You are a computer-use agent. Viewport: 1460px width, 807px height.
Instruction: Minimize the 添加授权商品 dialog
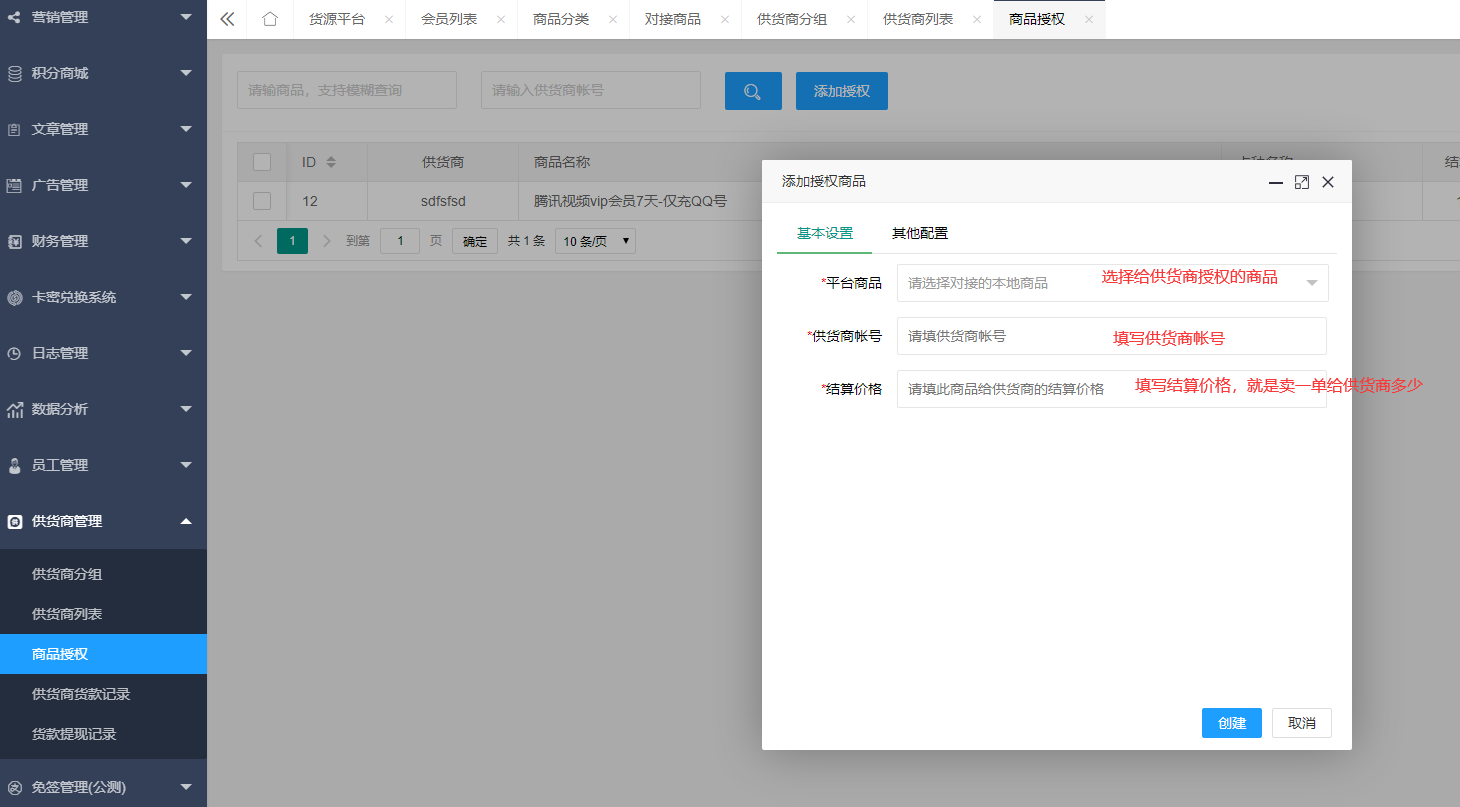tap(1276, 182)
